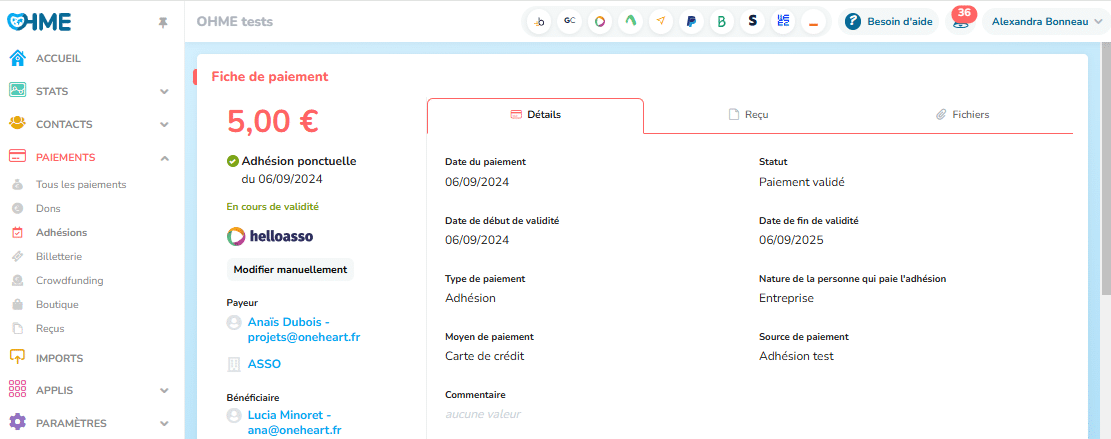
Task: Click the pin sidebar icon
Action: [163, 22]
